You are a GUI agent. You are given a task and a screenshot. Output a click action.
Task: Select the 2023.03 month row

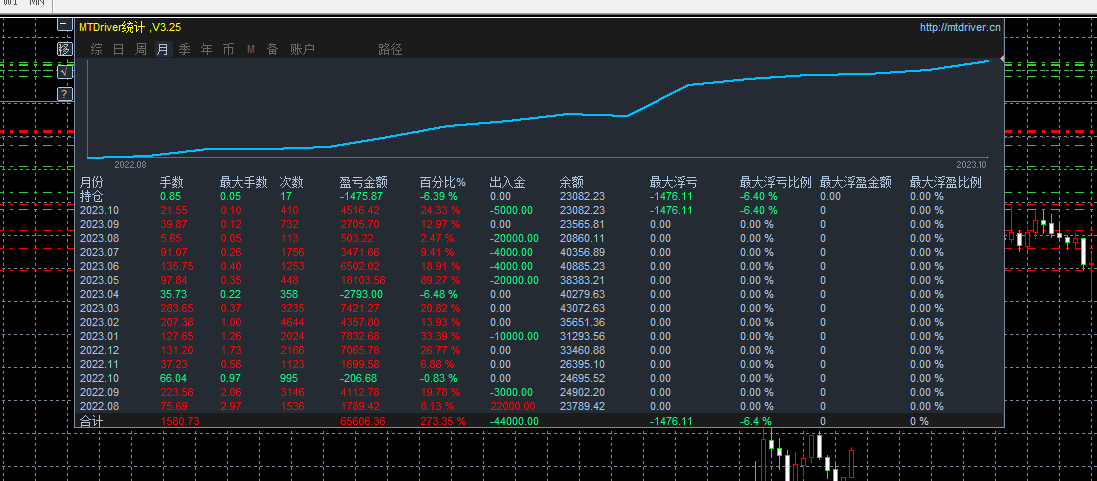coord(539,308)
